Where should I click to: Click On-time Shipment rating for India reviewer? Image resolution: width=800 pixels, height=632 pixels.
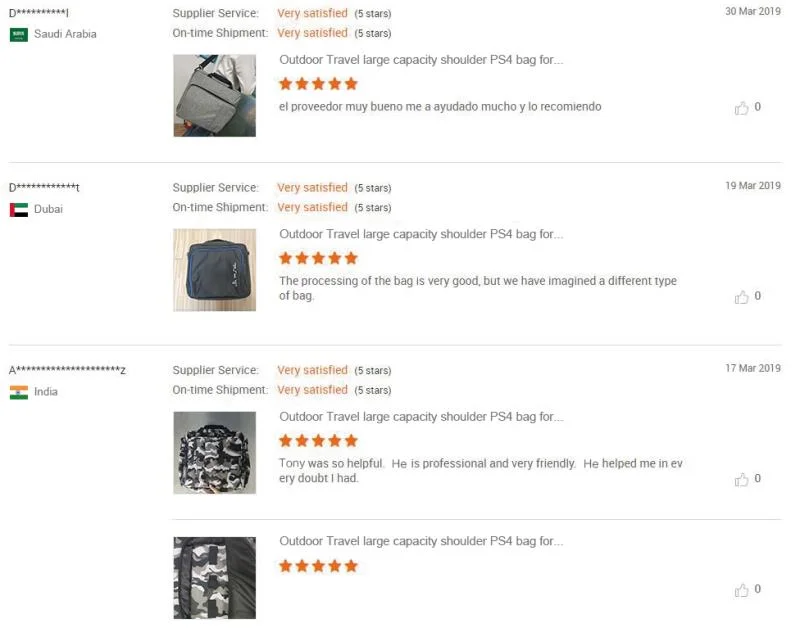312,390
